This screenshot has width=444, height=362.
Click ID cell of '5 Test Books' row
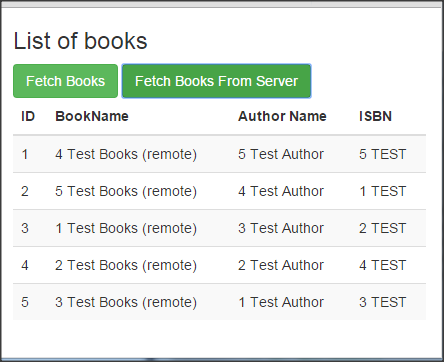click(x=25, y=191)
